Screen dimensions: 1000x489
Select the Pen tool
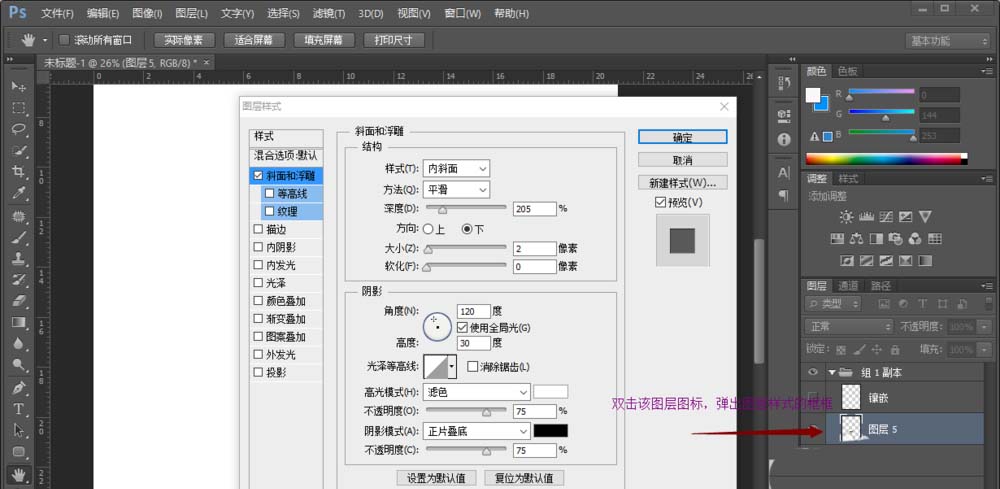point(18,388)
